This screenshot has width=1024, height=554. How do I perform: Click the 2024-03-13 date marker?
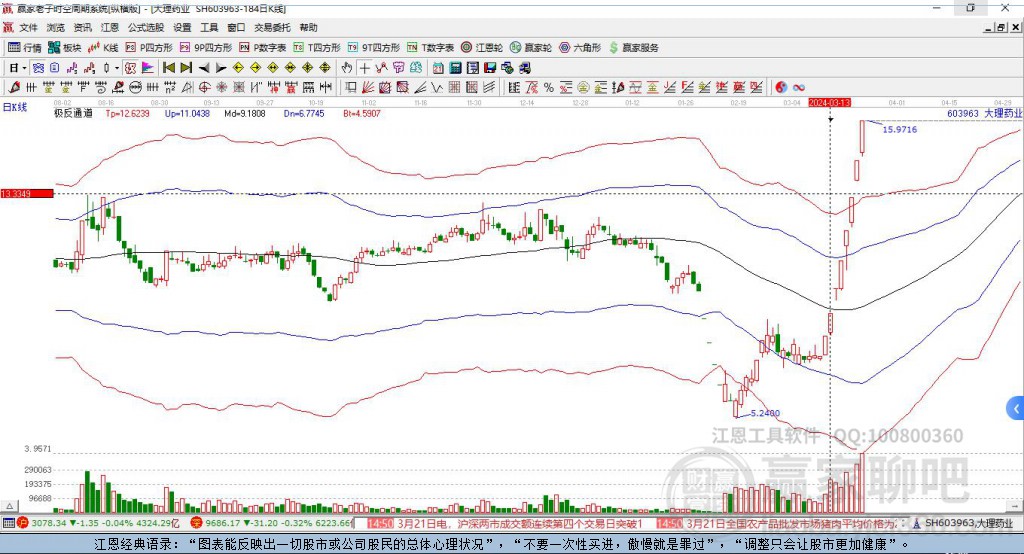pyautogui.click(x=829, y=103)
